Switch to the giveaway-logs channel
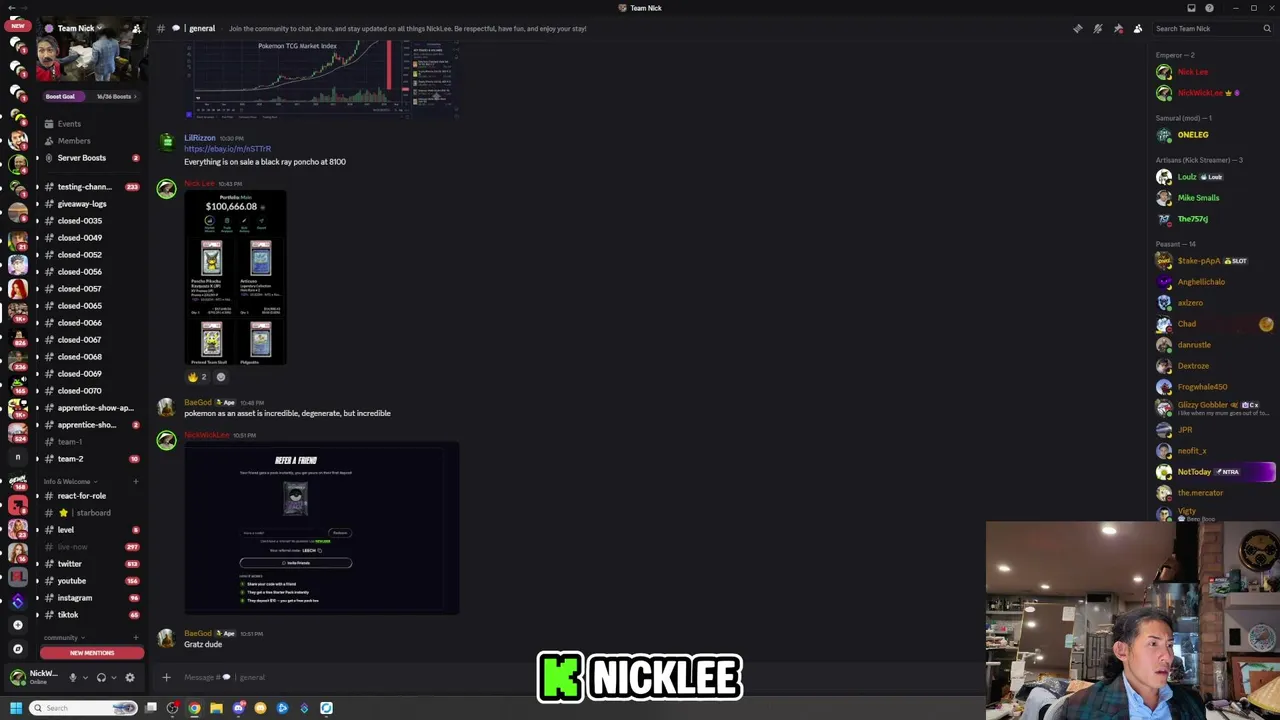The image size is (1280, 720). click(90, 204)
